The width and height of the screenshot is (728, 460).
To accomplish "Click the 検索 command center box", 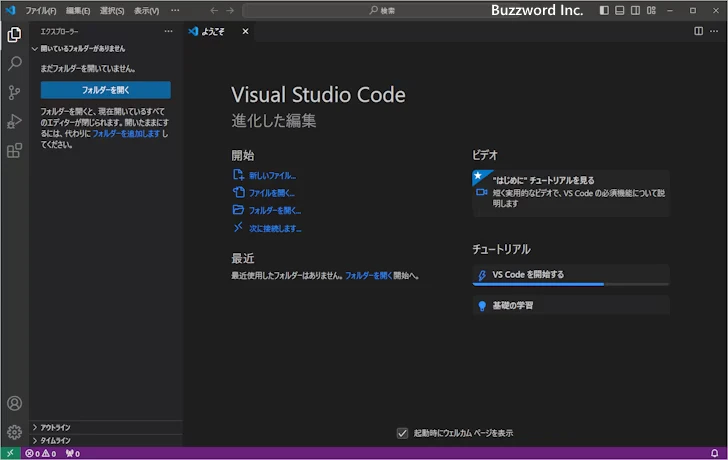I will (381, 10).
